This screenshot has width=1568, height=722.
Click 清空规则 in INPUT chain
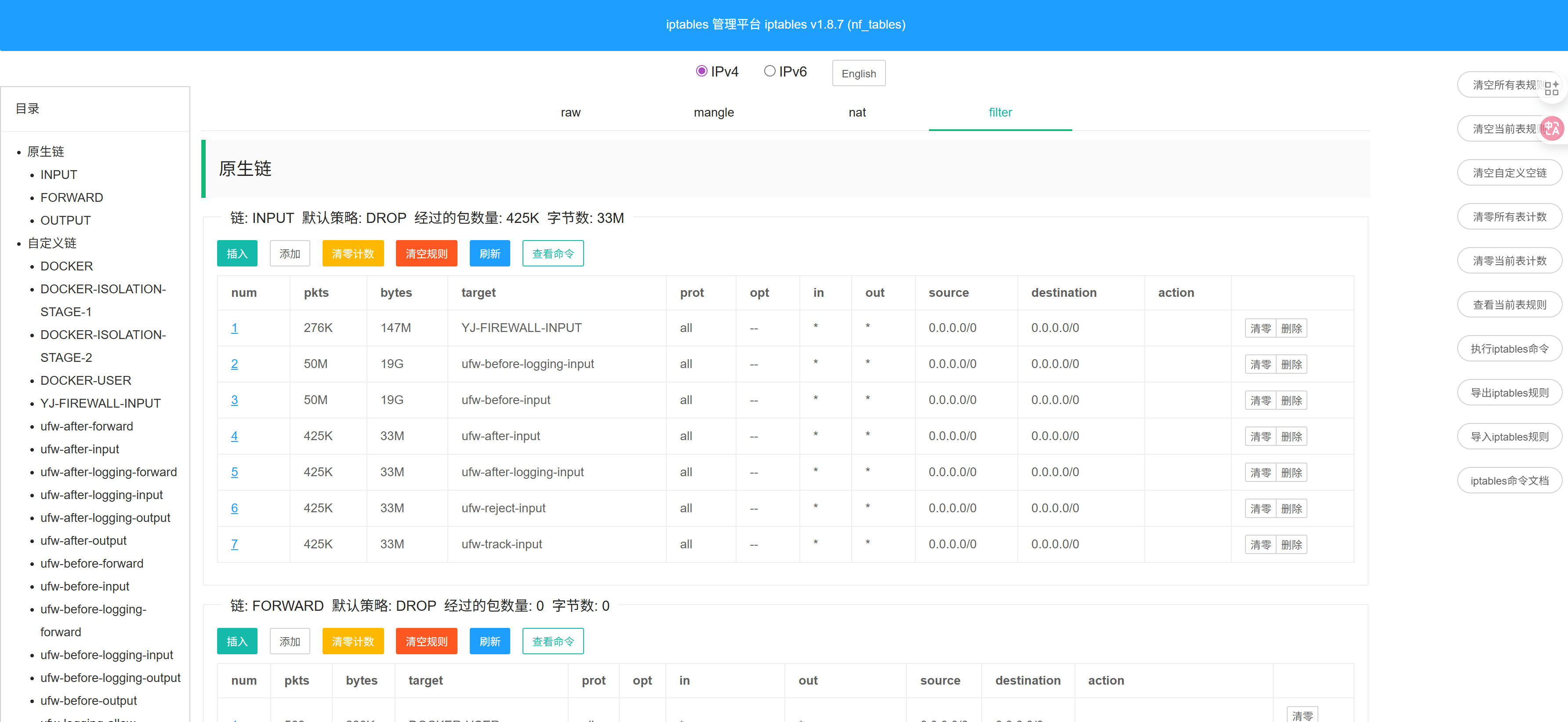click(x=426, y=253)
